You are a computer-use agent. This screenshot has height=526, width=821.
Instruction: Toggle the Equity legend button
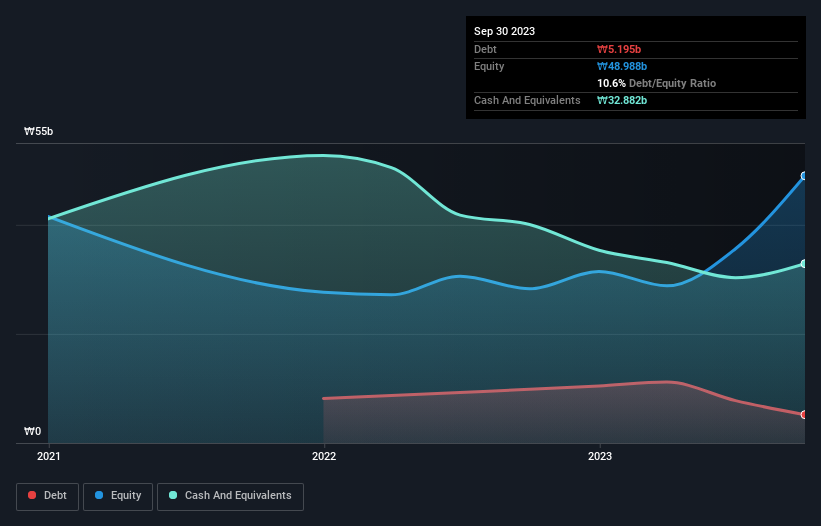118,496
